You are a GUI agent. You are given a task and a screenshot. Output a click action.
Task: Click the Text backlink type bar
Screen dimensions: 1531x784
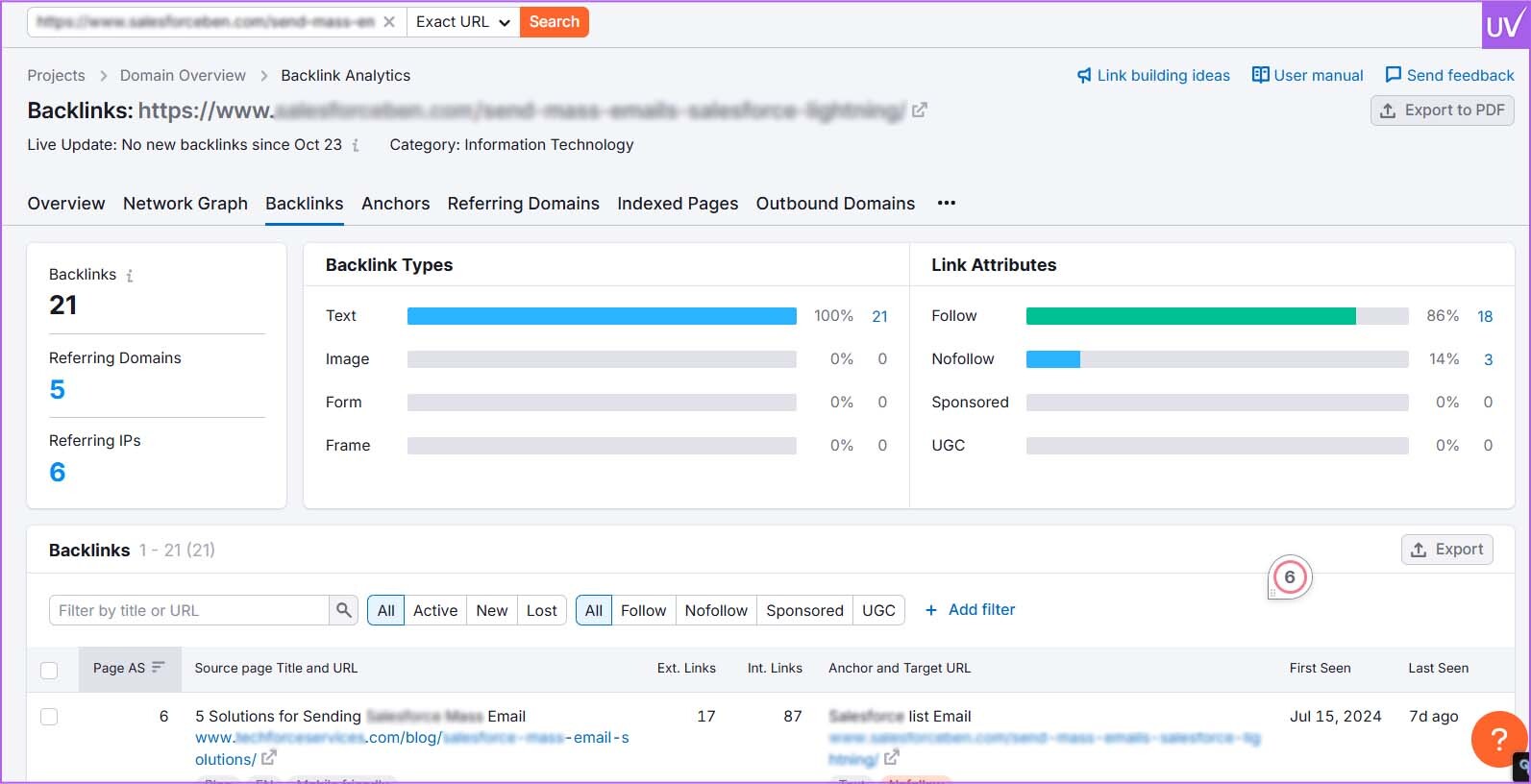click(x=602, y=316)
